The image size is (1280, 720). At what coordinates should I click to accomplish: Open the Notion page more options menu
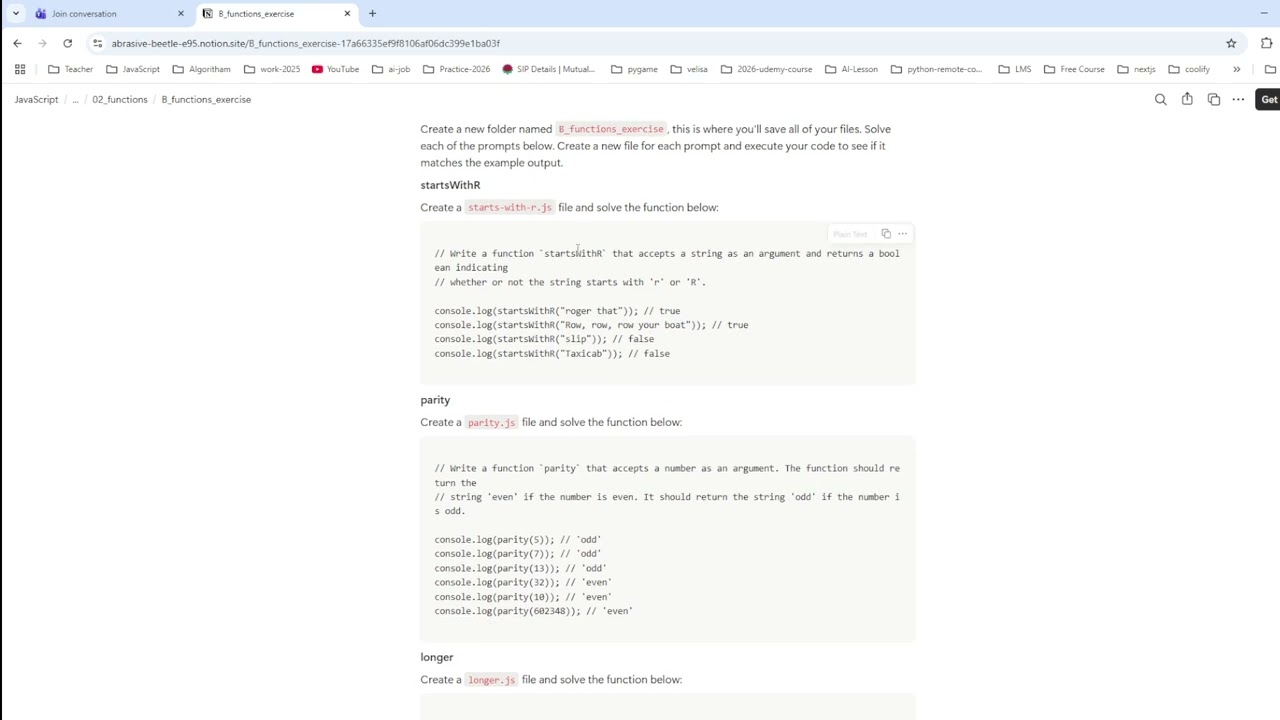click(1238, 99)
